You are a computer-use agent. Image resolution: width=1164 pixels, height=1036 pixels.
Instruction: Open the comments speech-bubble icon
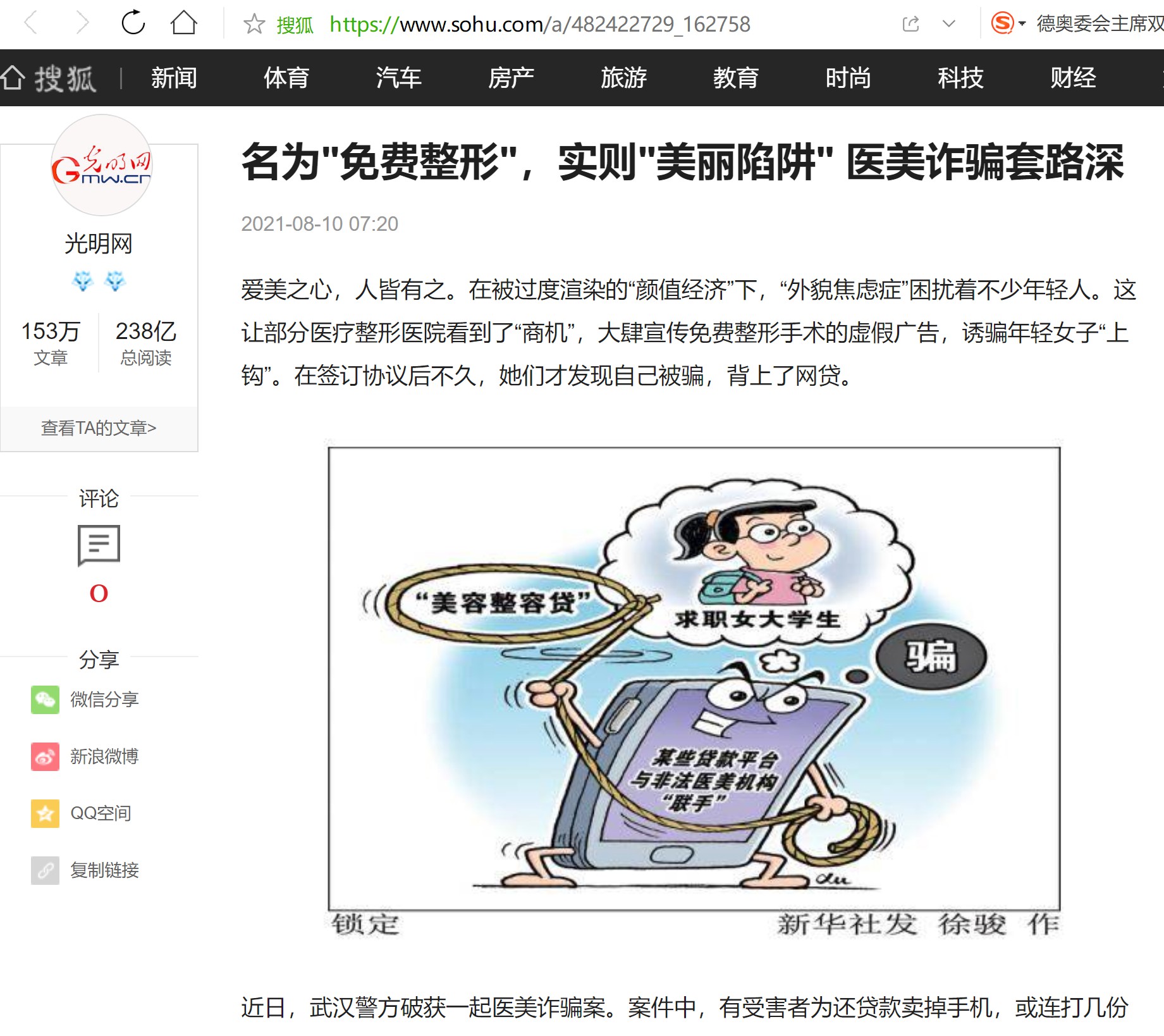[x=99, y=545]
